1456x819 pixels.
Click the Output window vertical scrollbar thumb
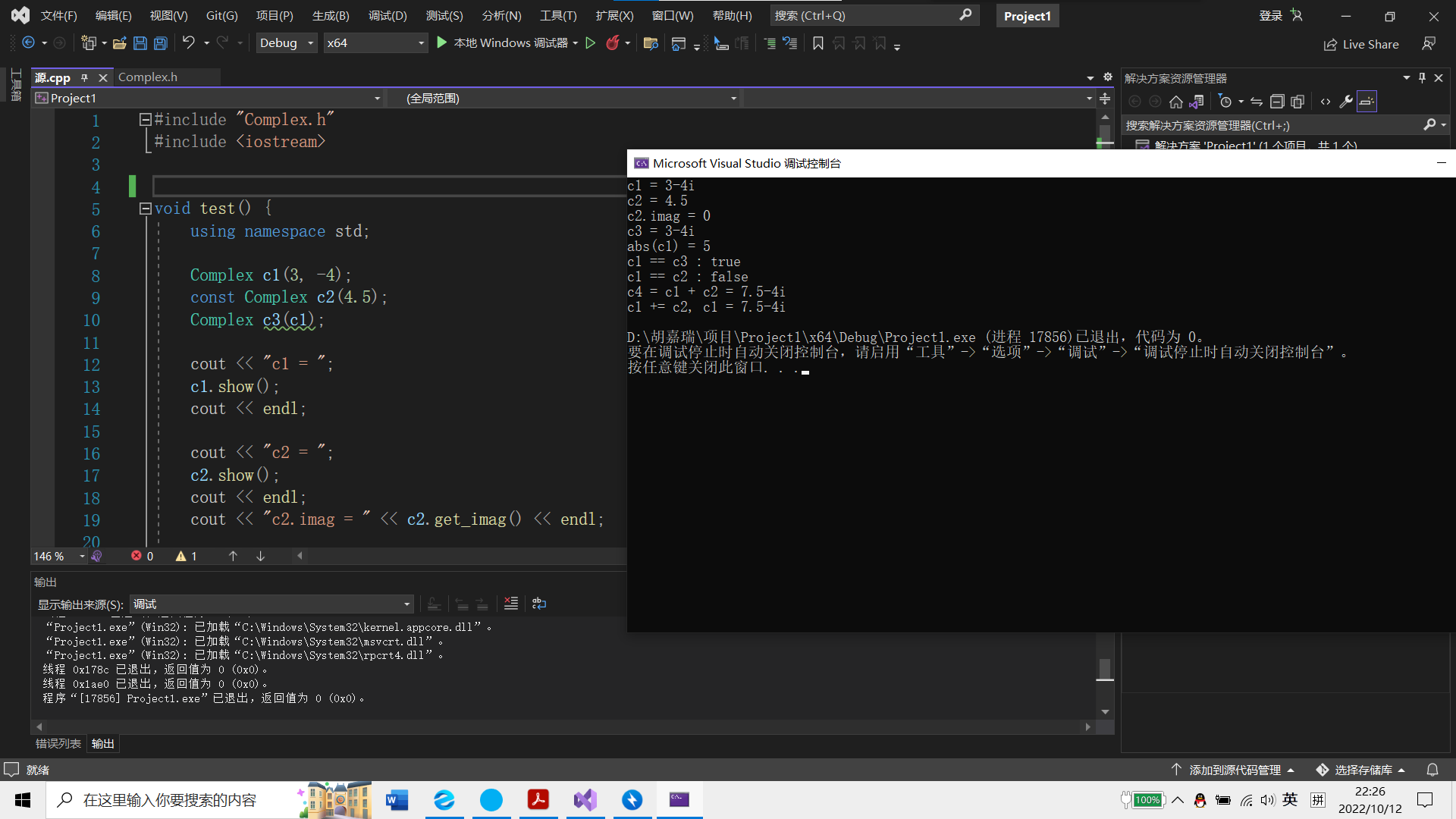pos(1105,669)
